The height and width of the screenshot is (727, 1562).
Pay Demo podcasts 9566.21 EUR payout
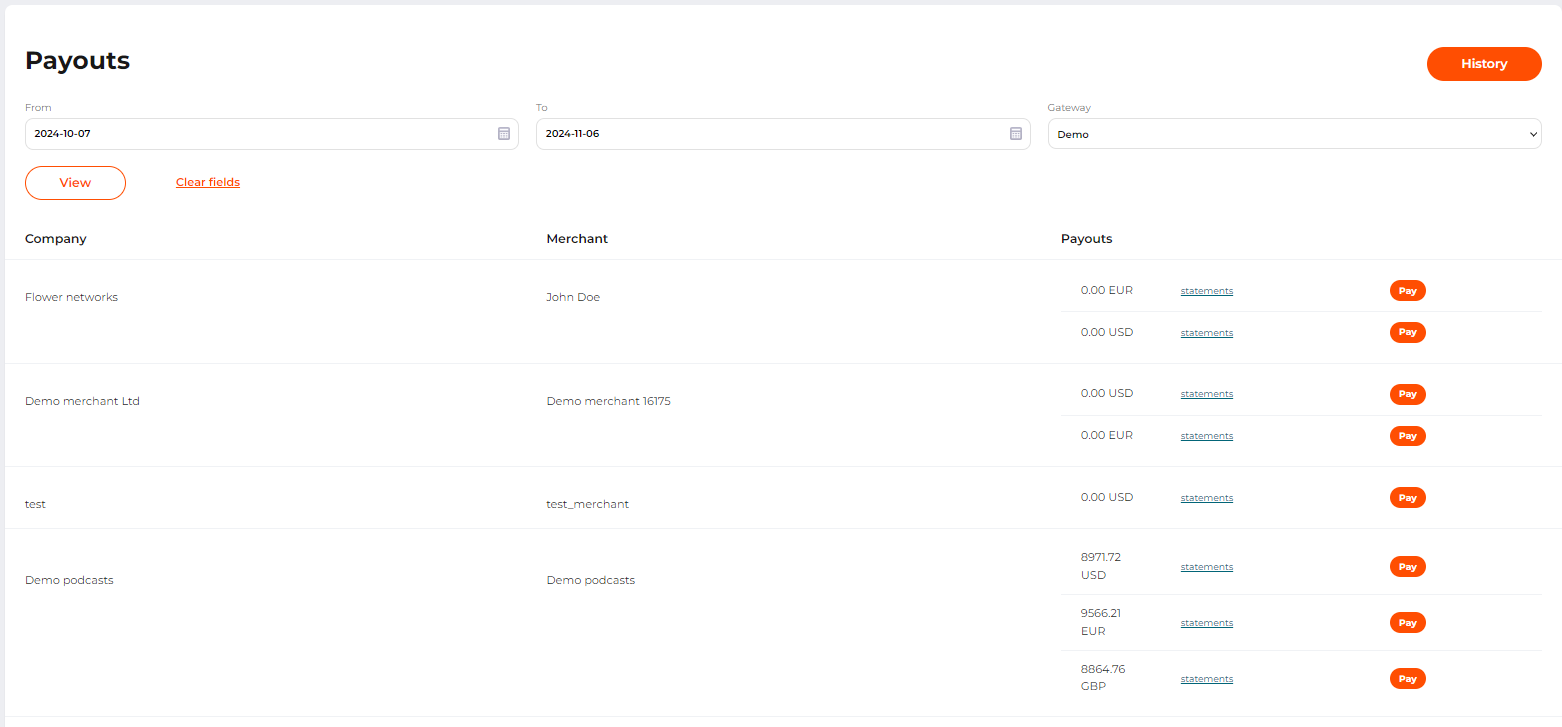tap(1407, 623)
